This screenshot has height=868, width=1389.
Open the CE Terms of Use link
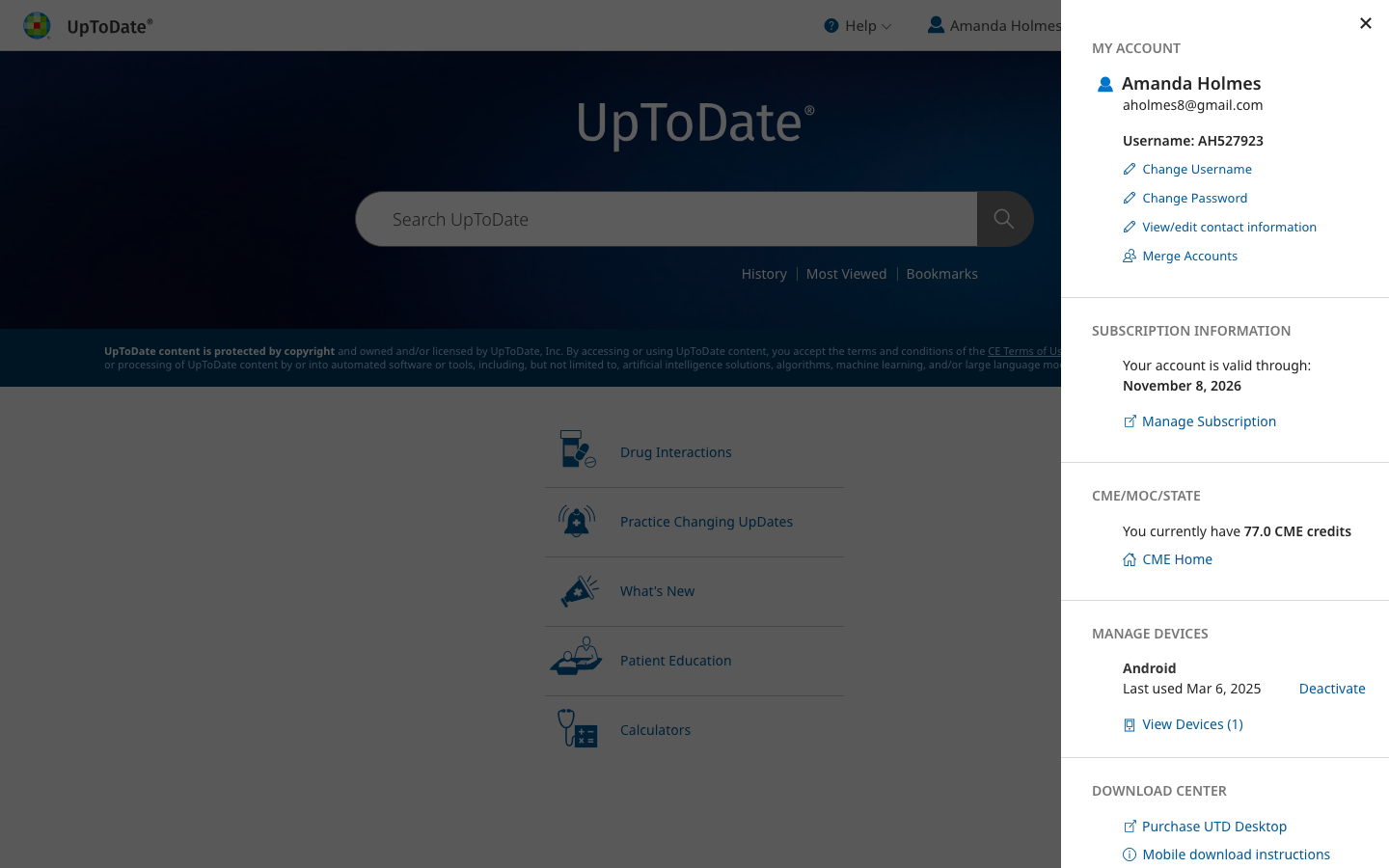1024,351
